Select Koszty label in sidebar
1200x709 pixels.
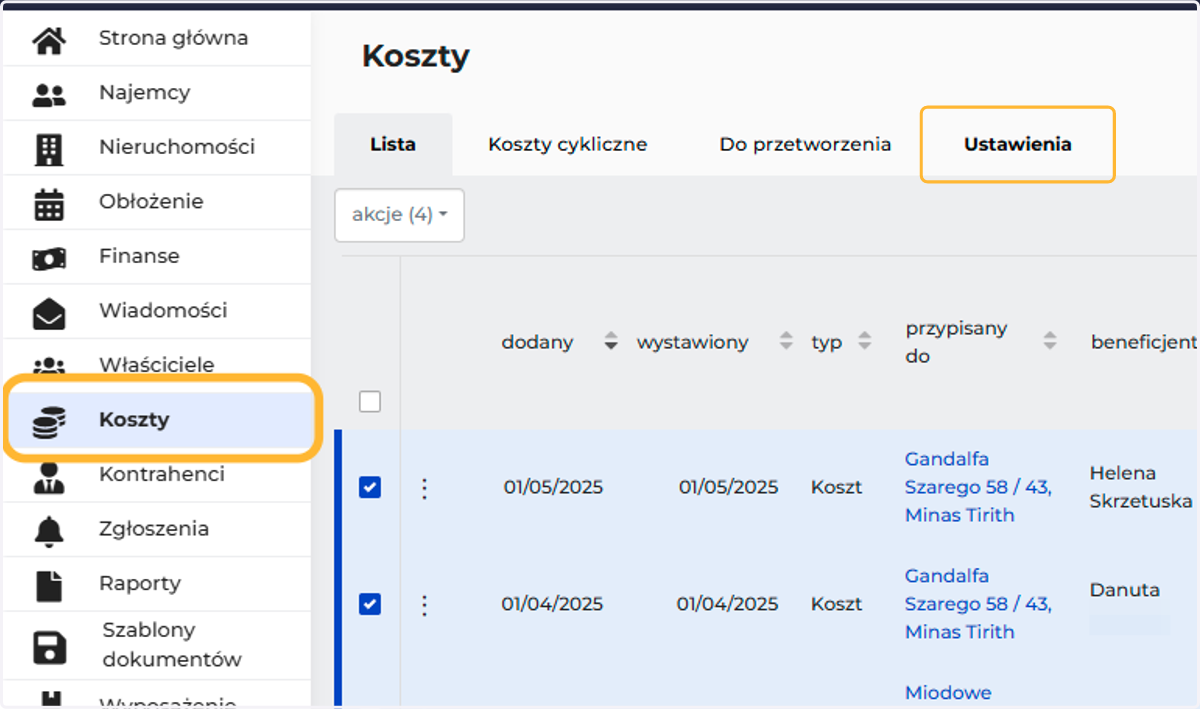click(134, 419)
